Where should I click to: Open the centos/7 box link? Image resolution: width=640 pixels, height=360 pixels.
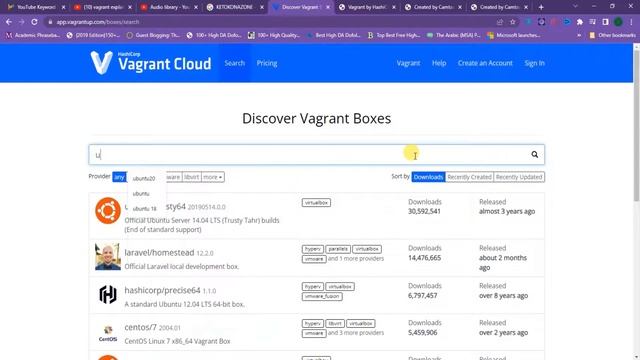140,327
